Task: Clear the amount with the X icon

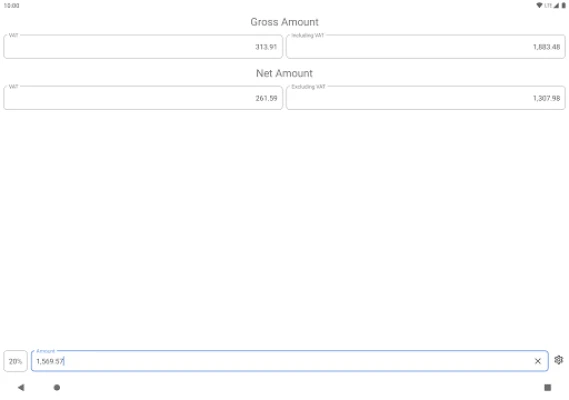Action: 537,361
